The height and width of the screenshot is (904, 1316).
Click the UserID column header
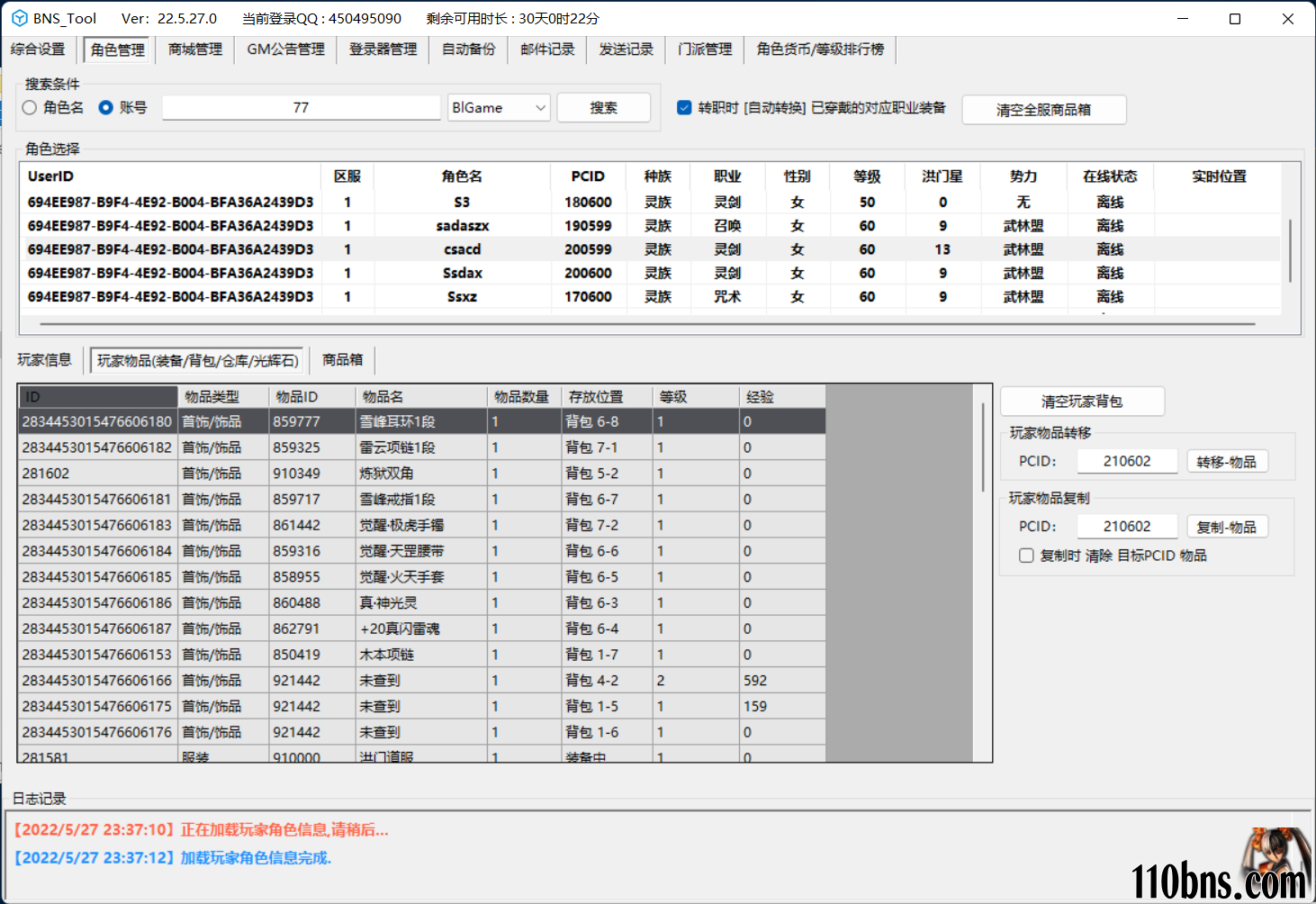pyautogui.click(x=171, y=176)
